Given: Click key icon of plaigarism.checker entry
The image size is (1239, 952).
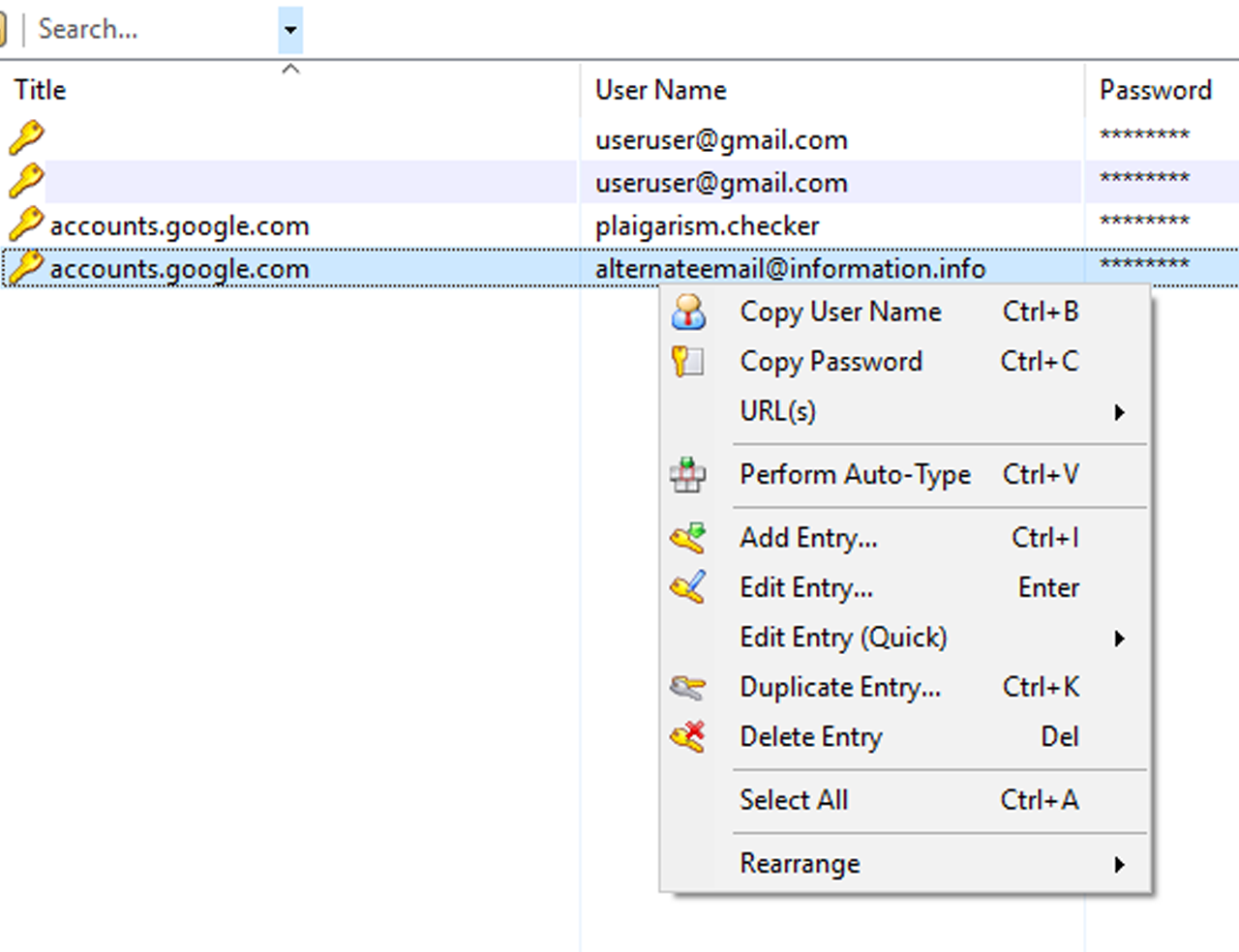Looking at the screenshot, I should (x=26, y=225).
